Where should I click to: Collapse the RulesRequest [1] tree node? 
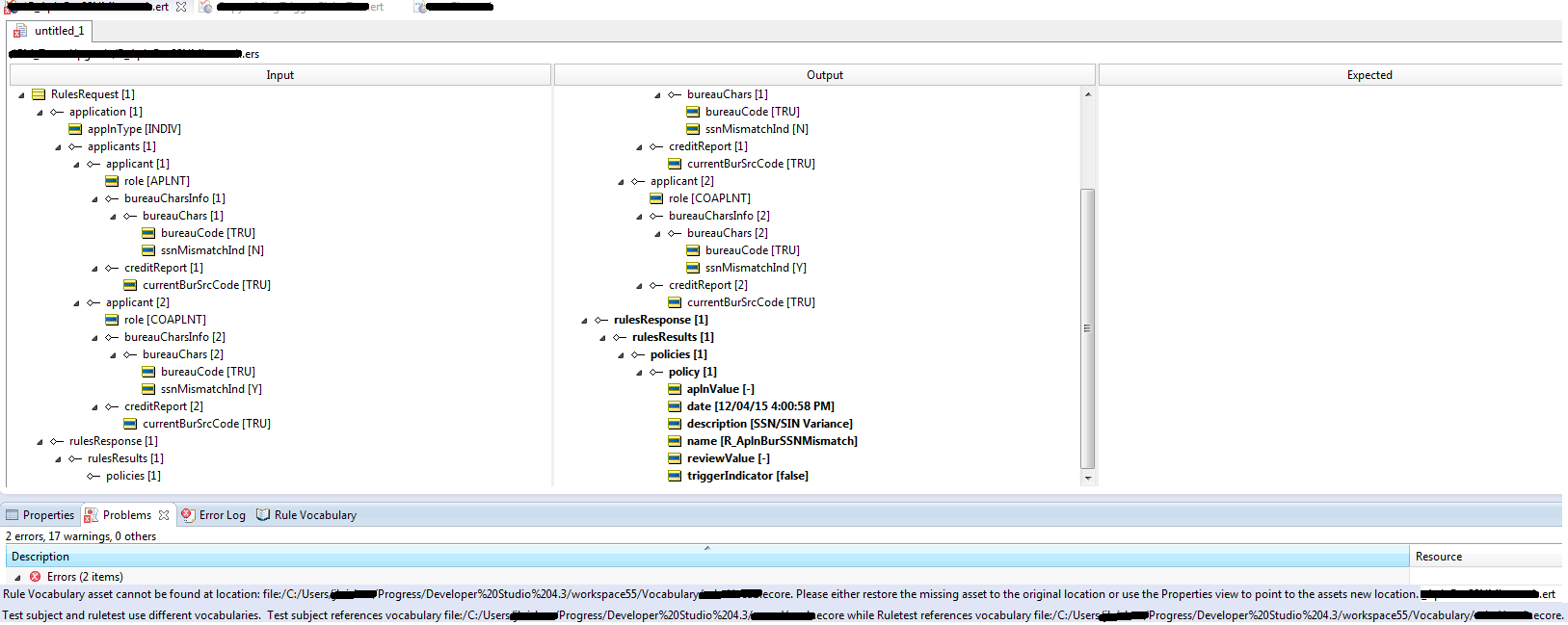pos(21,95)
